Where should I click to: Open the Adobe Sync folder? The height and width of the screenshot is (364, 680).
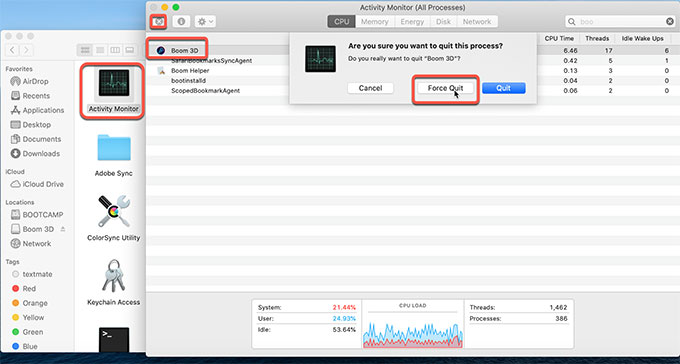114,148
